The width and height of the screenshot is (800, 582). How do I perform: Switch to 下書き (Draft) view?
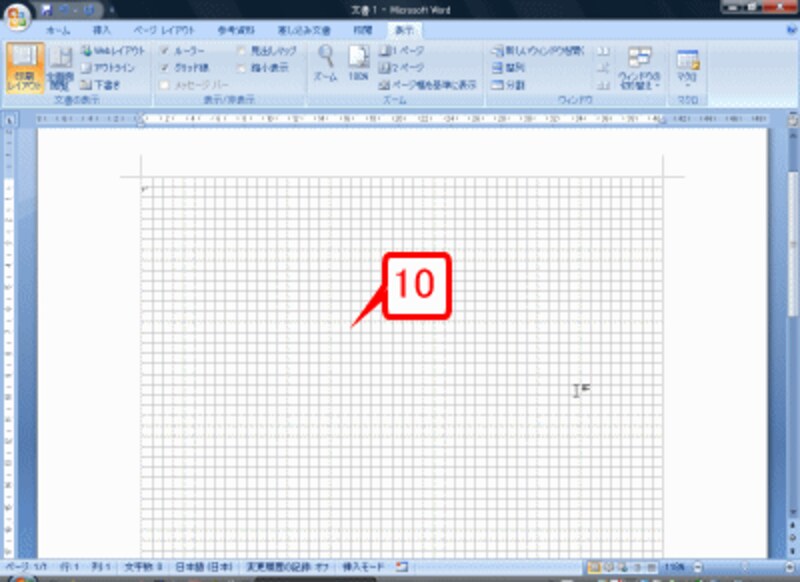(x=101, y=85)
